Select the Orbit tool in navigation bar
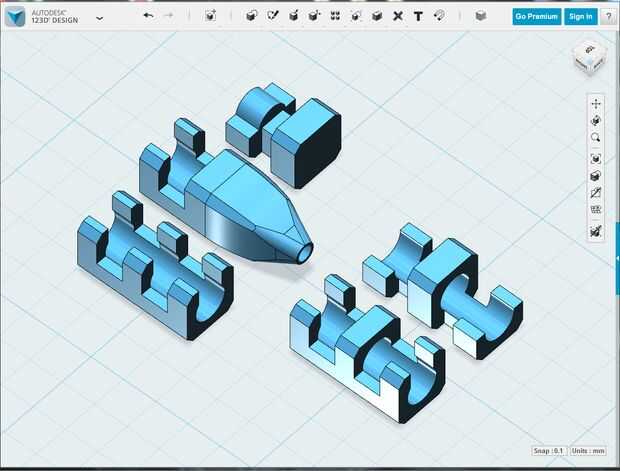 tap(596, 121)
